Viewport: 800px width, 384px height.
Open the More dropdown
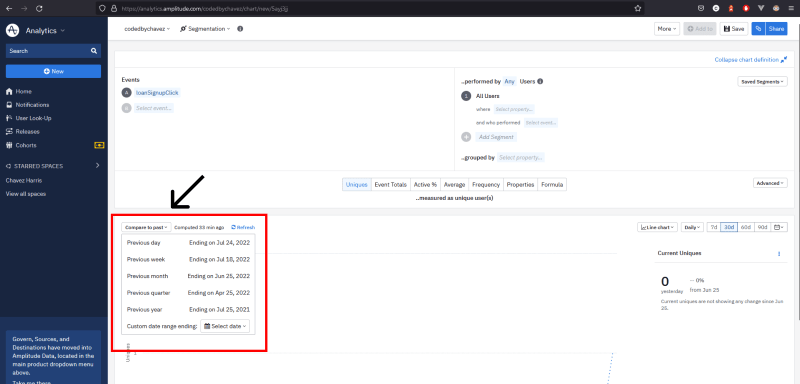coord(667,29)
